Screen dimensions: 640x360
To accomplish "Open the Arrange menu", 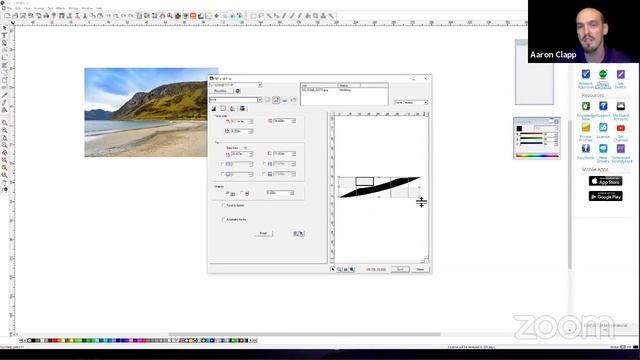I will (39, 8).
